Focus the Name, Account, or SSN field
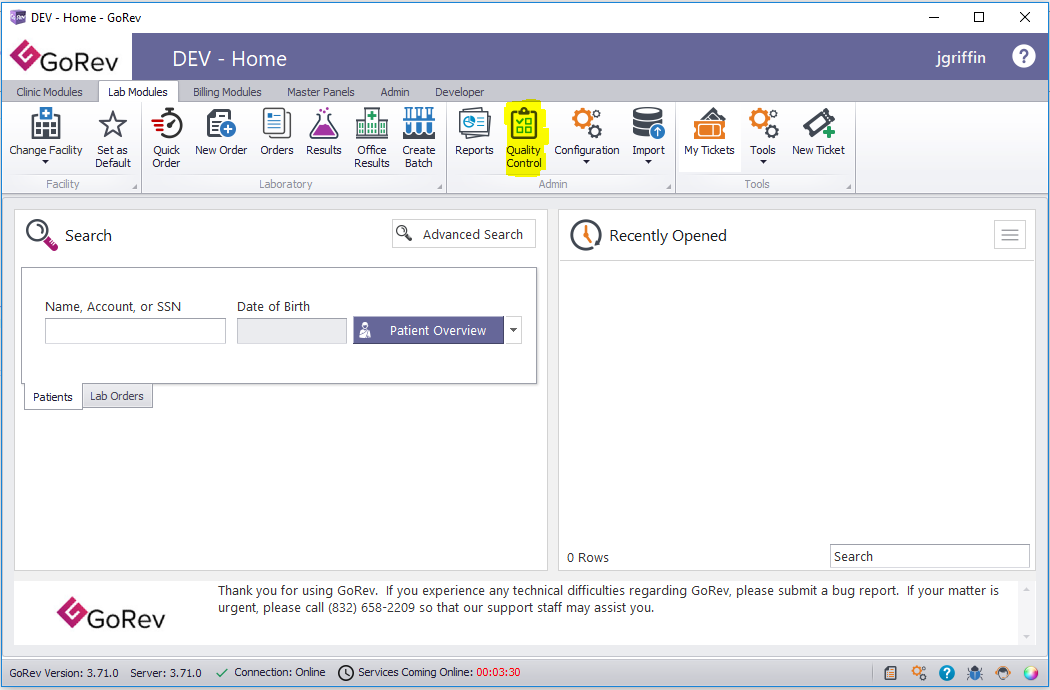The height and width of the screenshot is (690, 1050). [x=135, y=331]
